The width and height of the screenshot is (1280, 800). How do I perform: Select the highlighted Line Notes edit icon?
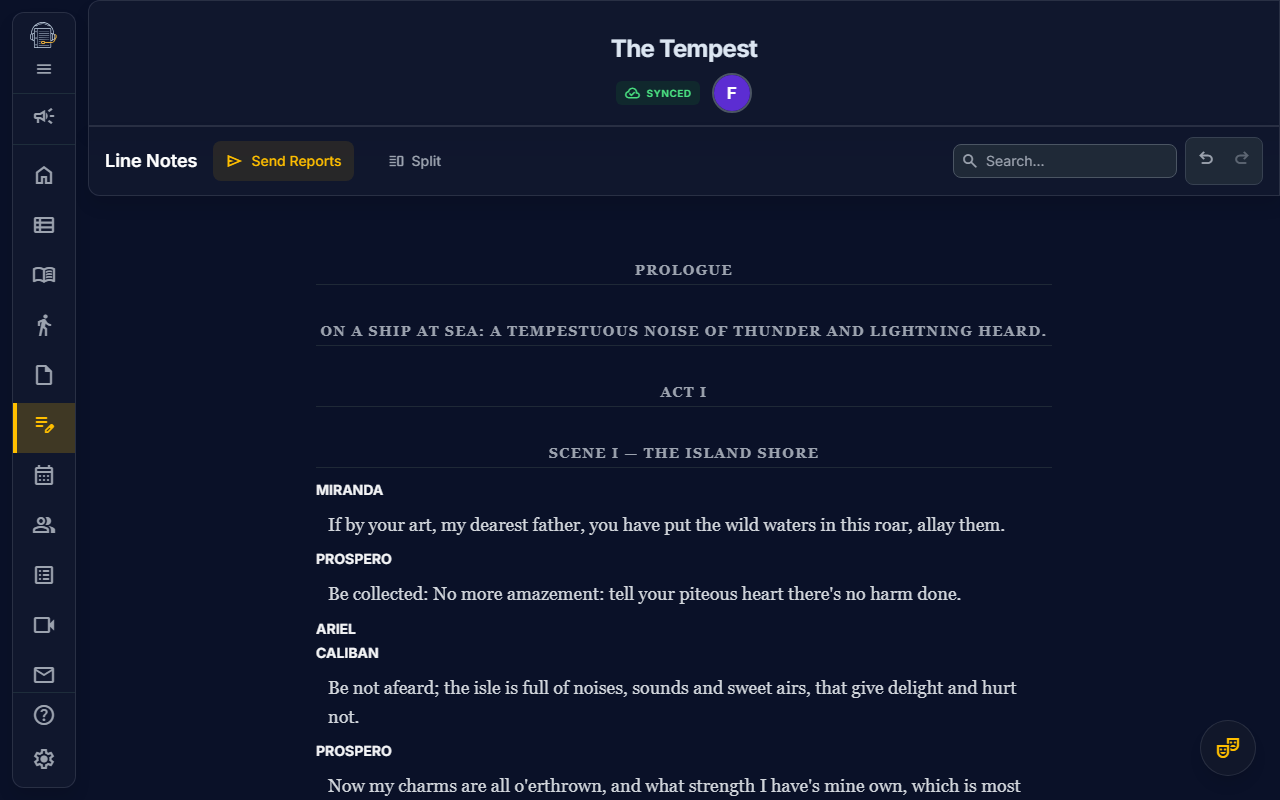point(44,428)
